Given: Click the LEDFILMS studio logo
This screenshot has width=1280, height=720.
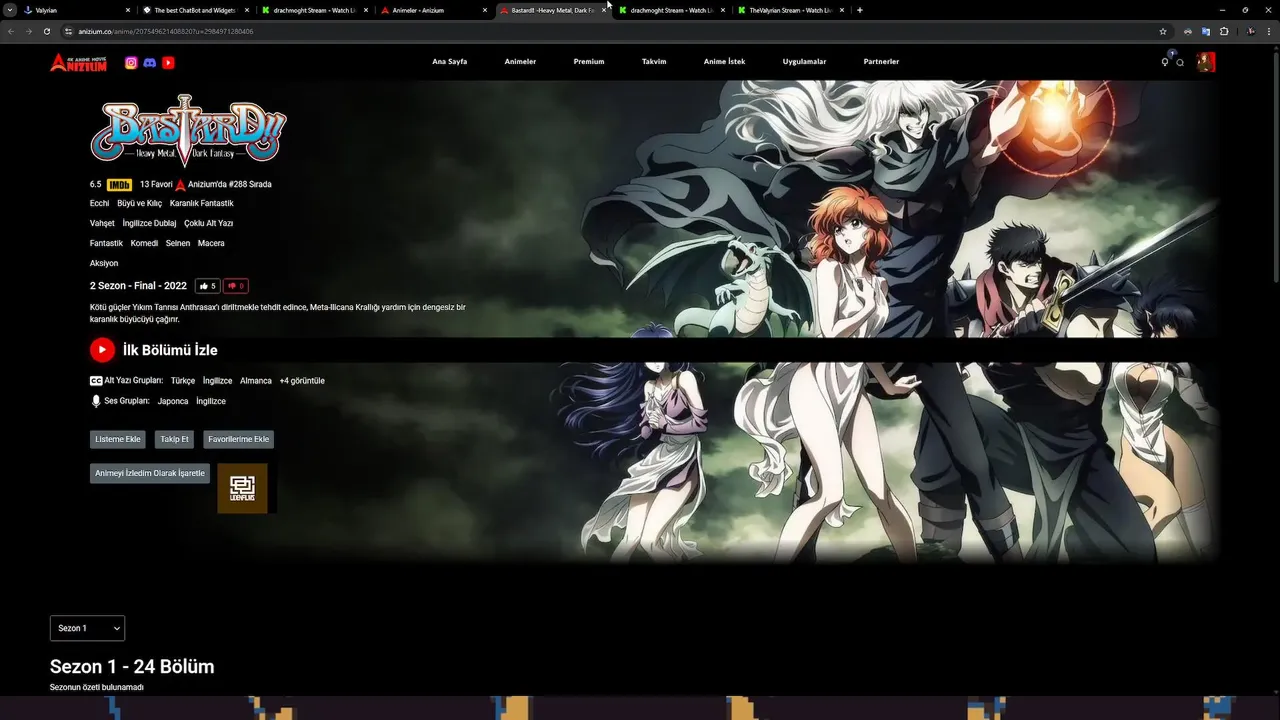Looking at the screenshot, I should [x=242, y=488].
